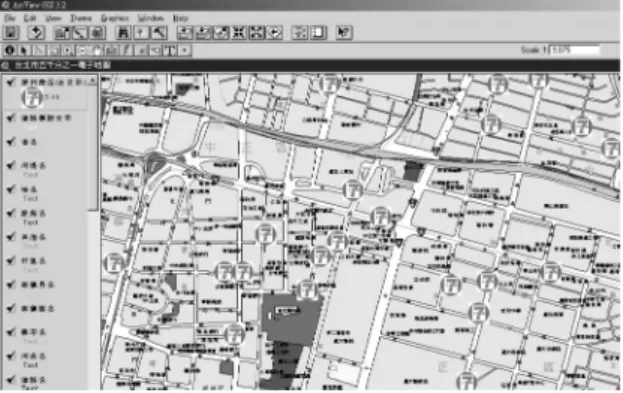Open Theme Properties from the toolbar

[x=62, y=33]
